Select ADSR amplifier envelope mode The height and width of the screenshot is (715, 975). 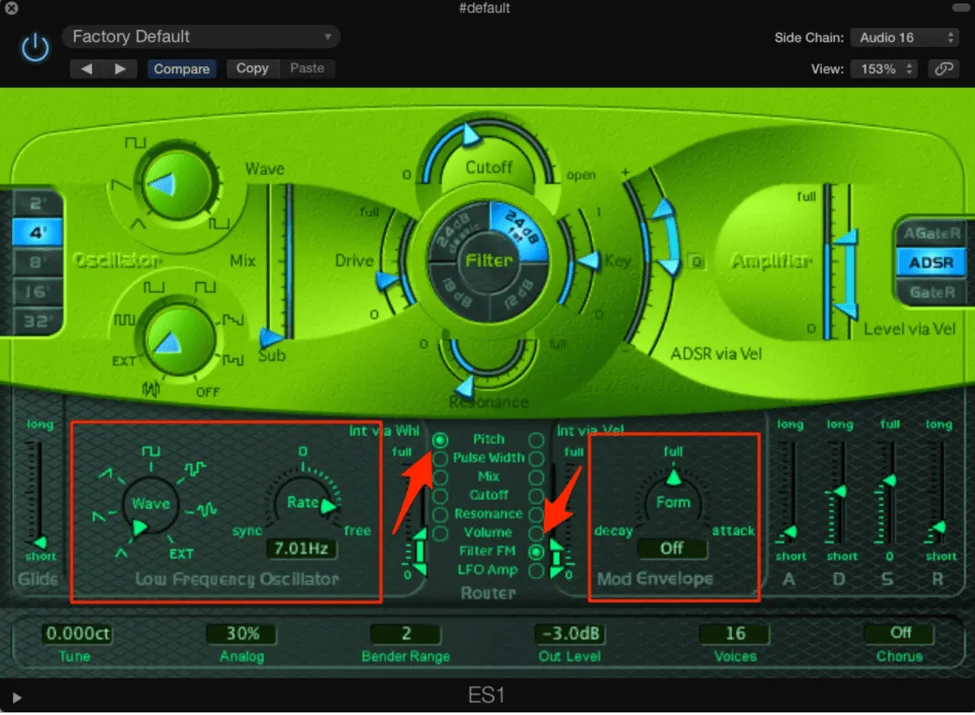pyautogui.click(x=931, y=262)
